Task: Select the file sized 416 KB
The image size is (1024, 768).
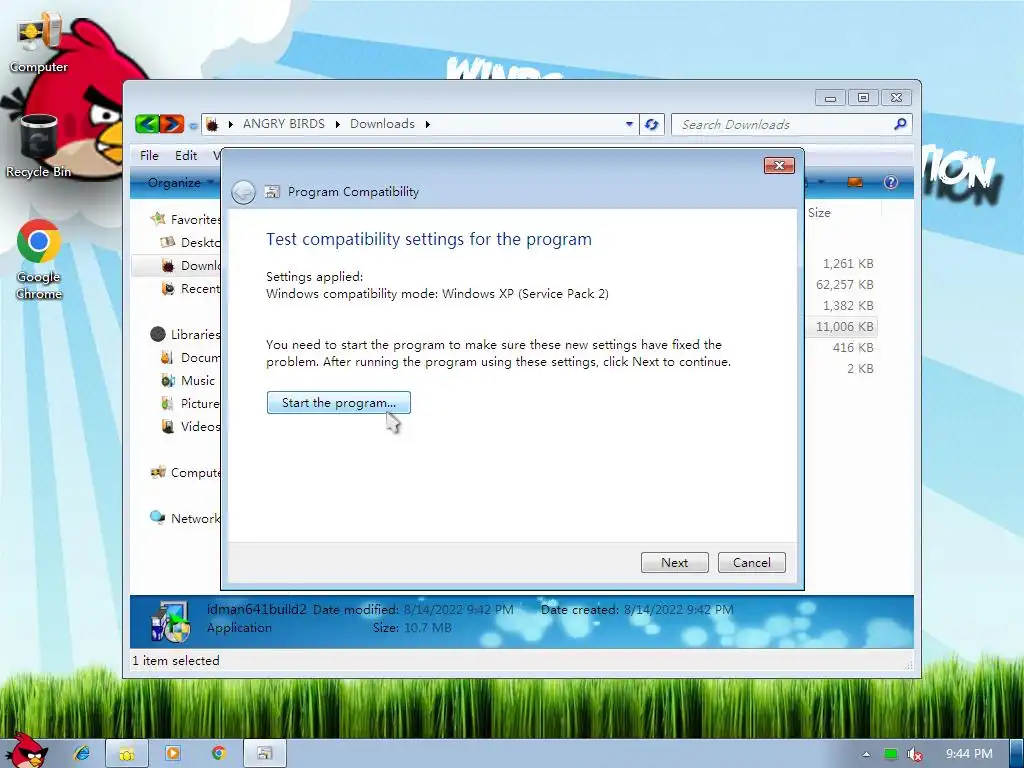Action: [853, 347]
